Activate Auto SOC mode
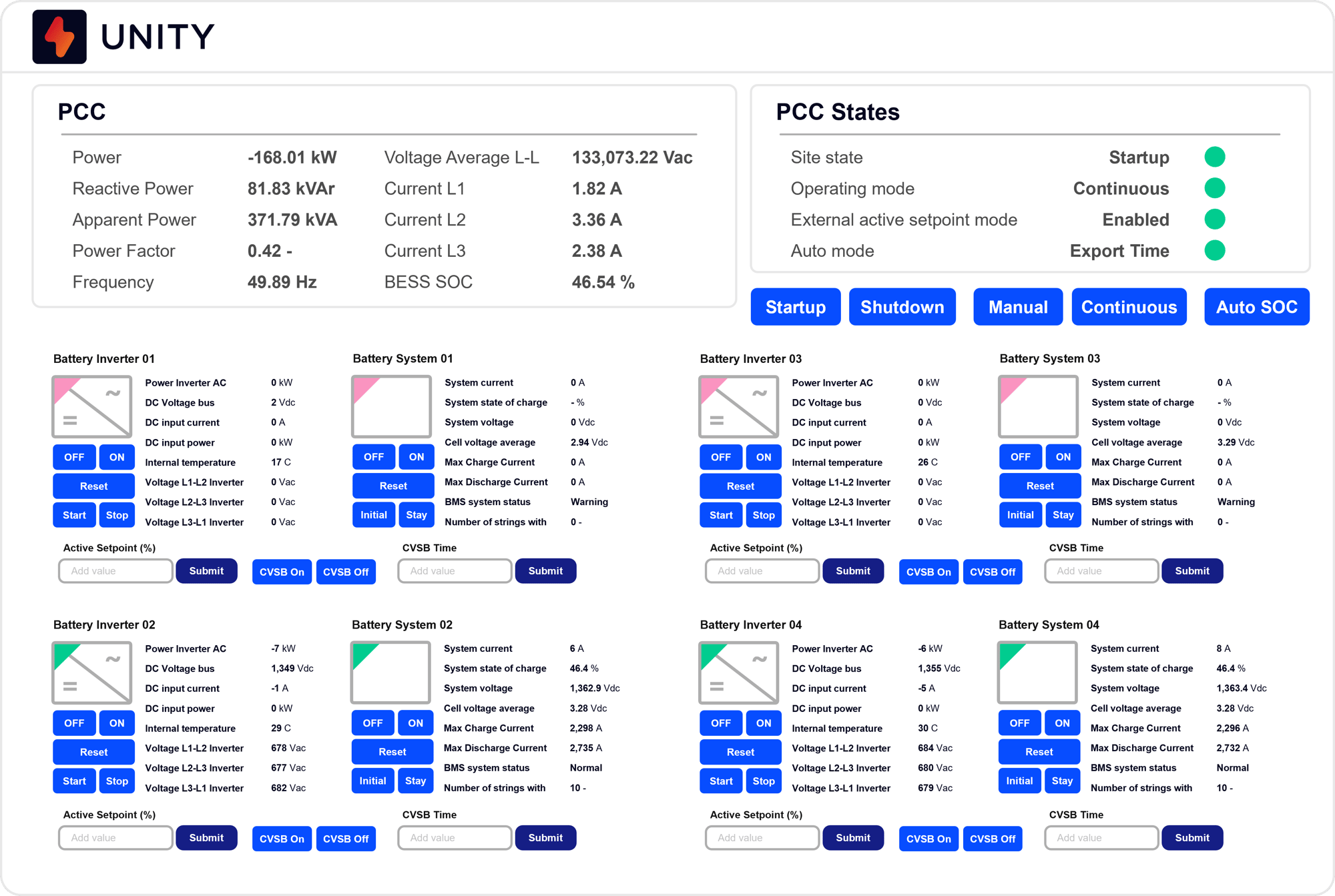Screen dimensions: 1335x896 pyautogui.click(x=1256, y=307)
